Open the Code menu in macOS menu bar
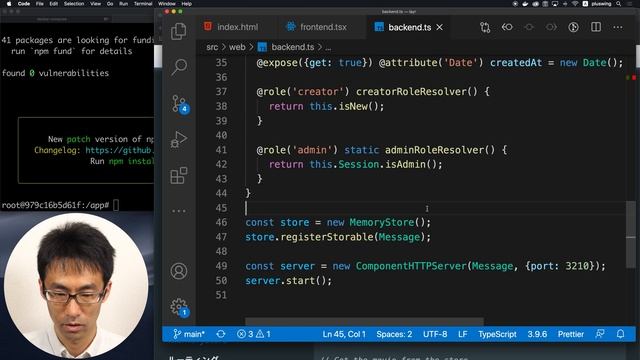Viewport: 640px width, 360px height. [x=24, y=4]
